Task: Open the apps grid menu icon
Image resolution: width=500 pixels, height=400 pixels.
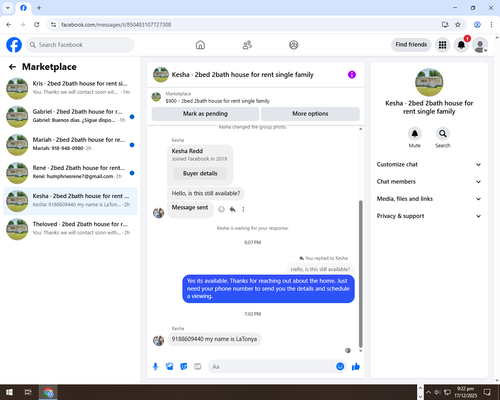Action: click(442, 45)
